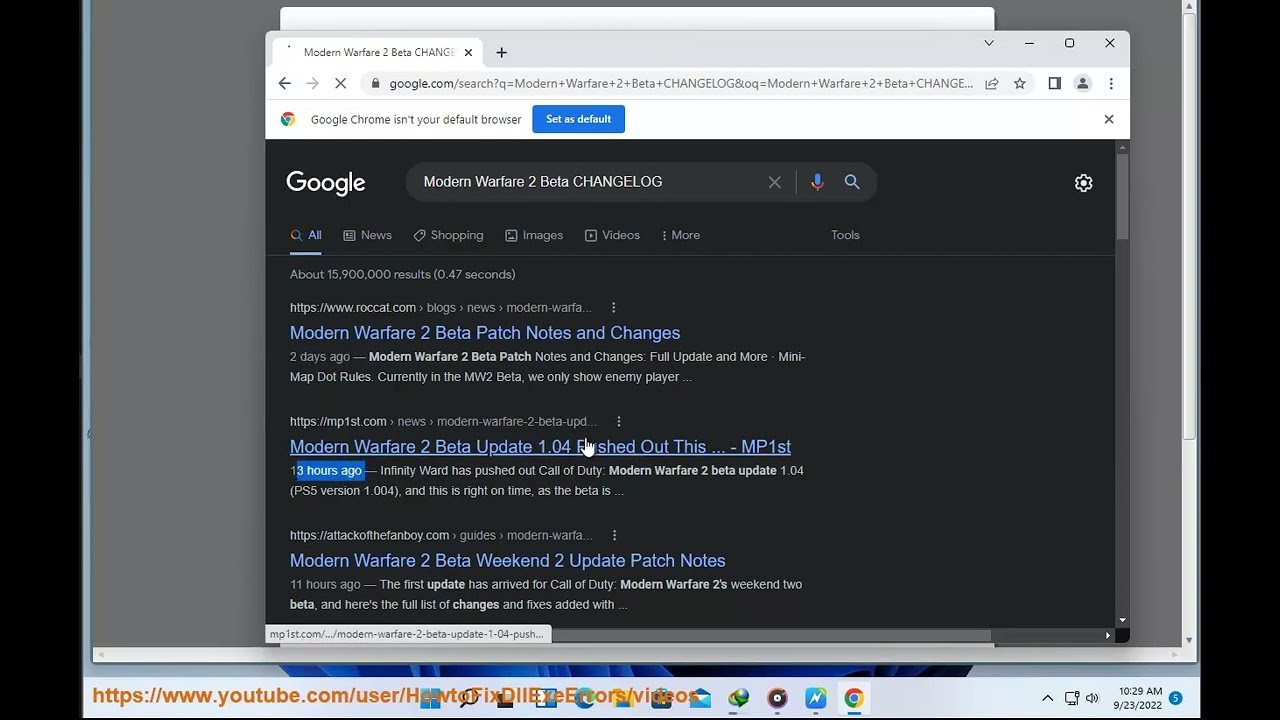Click the attackofthefanboy.com result URL
Screen dimensions: 1280x720
(441, 536)
